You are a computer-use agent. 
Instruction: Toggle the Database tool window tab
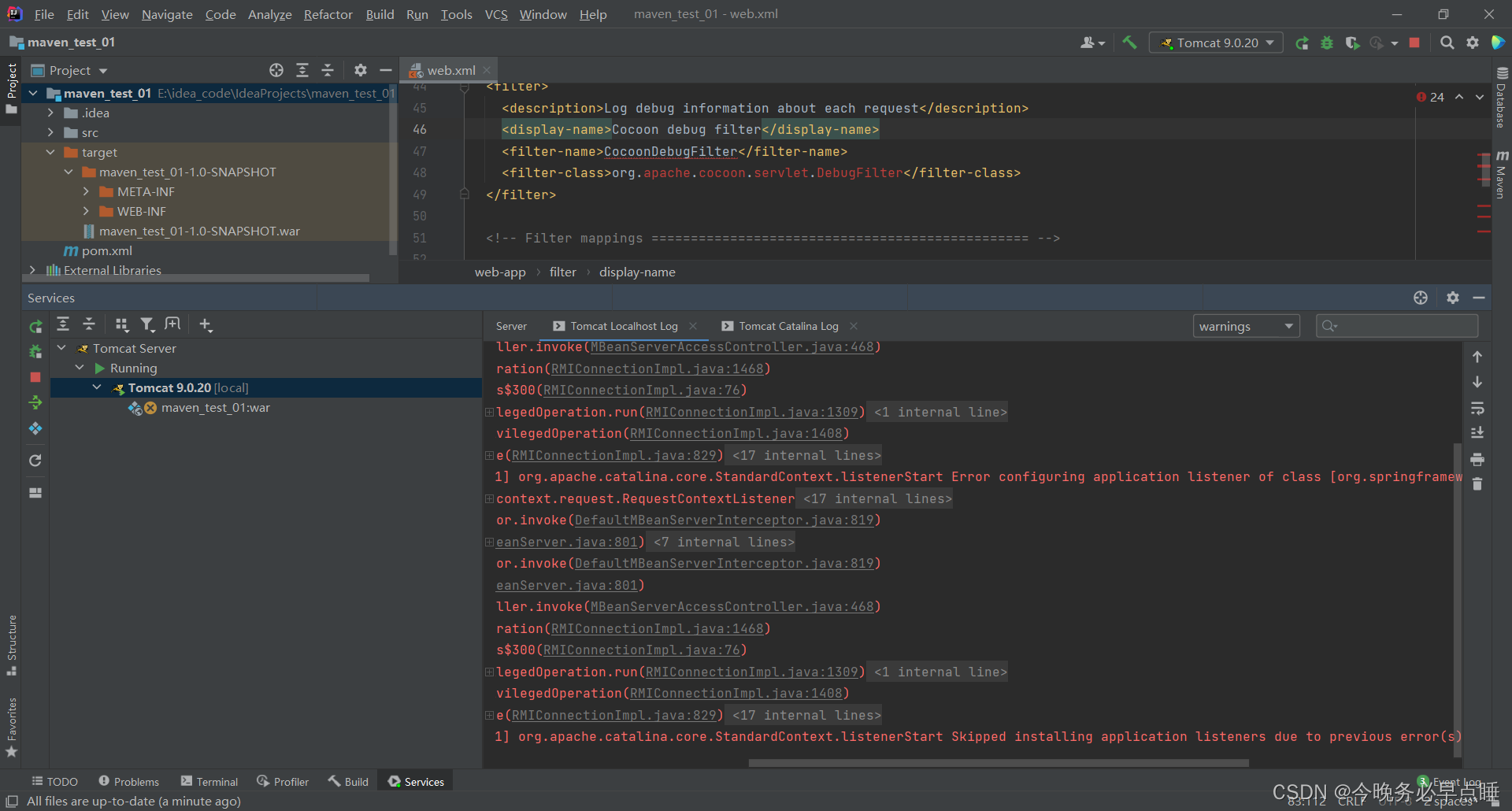coord(1501,98)
